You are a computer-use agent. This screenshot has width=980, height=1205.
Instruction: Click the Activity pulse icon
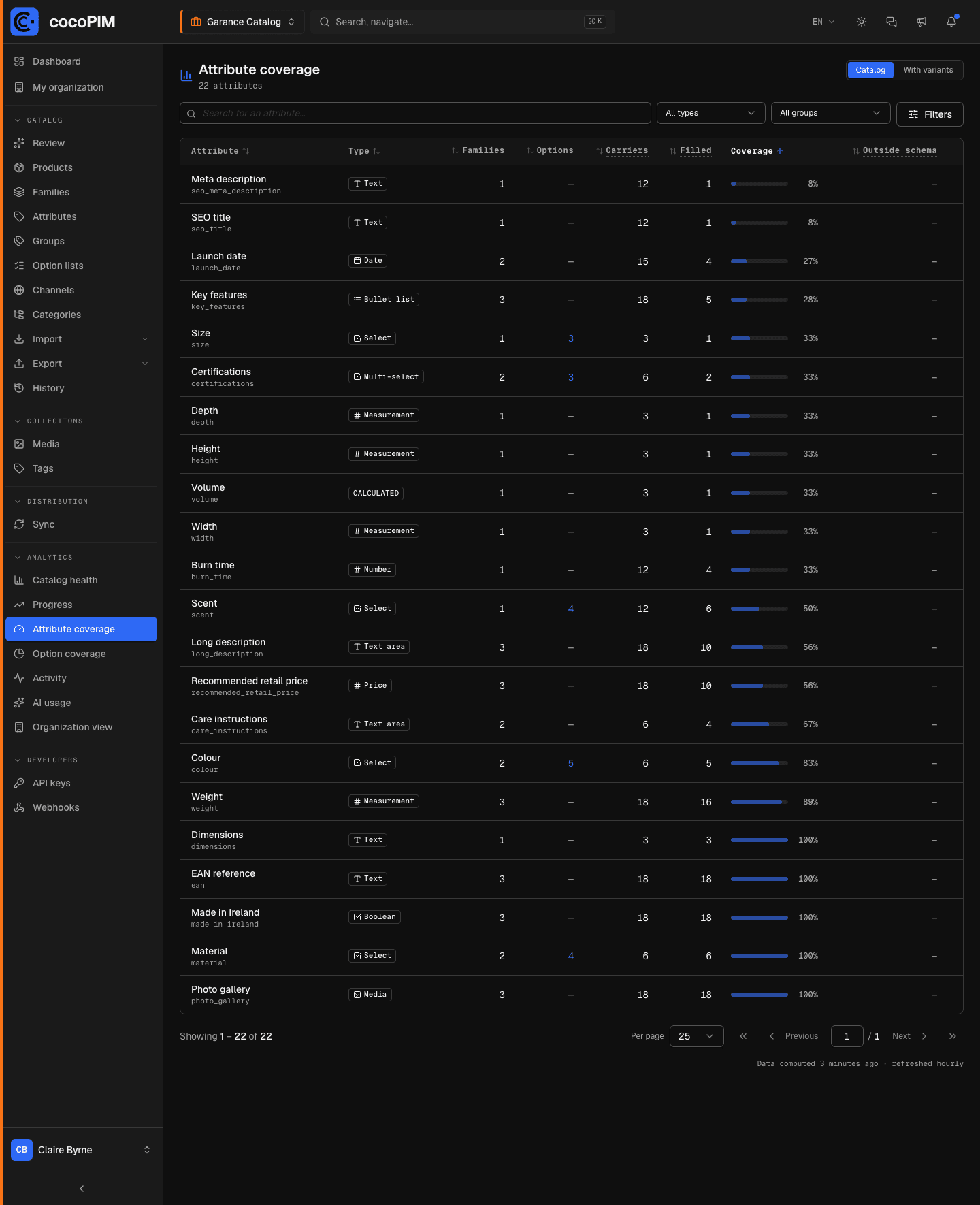[x=19, y=678]
